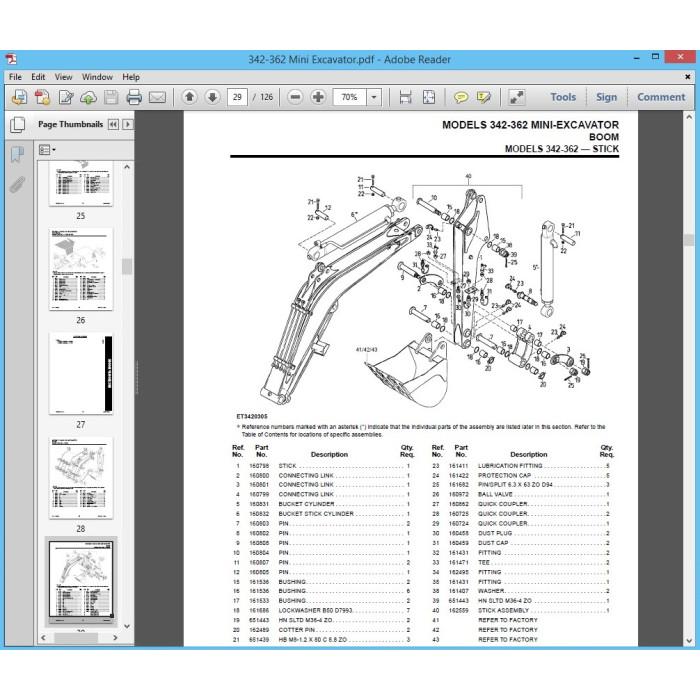Collapse the thumbnails pane with double-arrow button
Image resolution: width=700 pixels, height=700 pixels.
113,125
